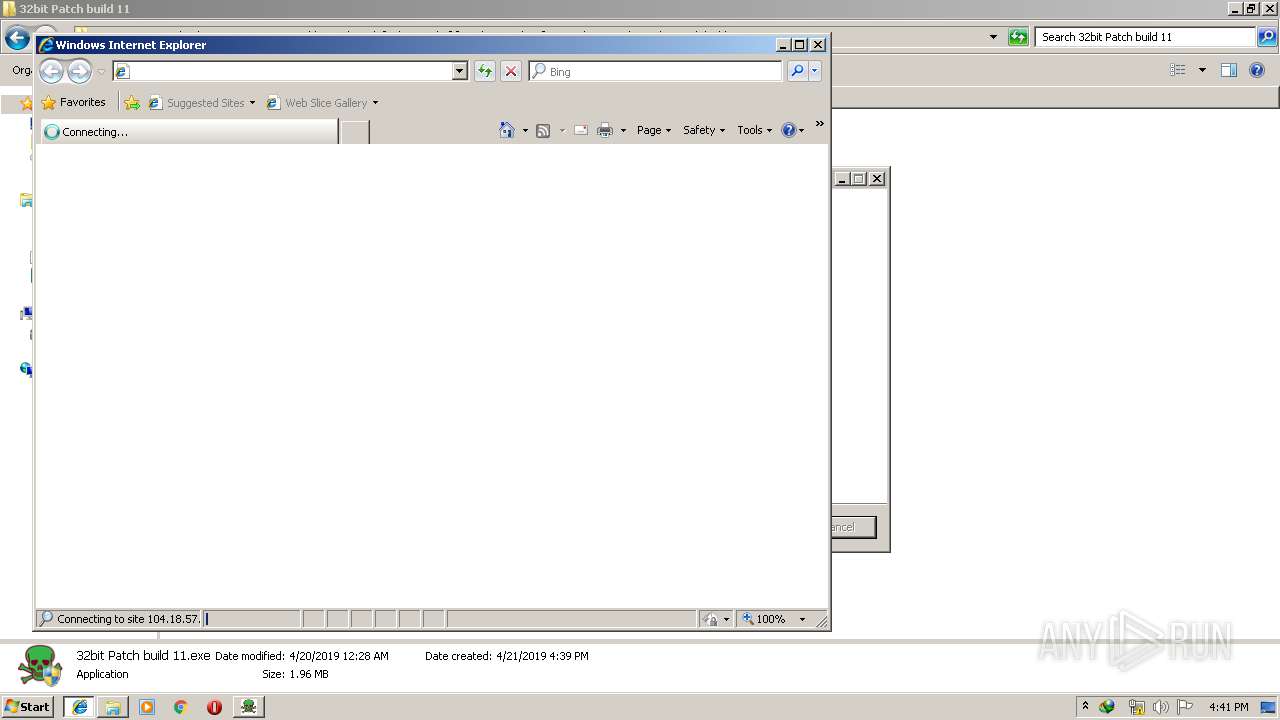Click the IE window title bar icon
This screenshot has width=1280, height=720.
(45, 45)
